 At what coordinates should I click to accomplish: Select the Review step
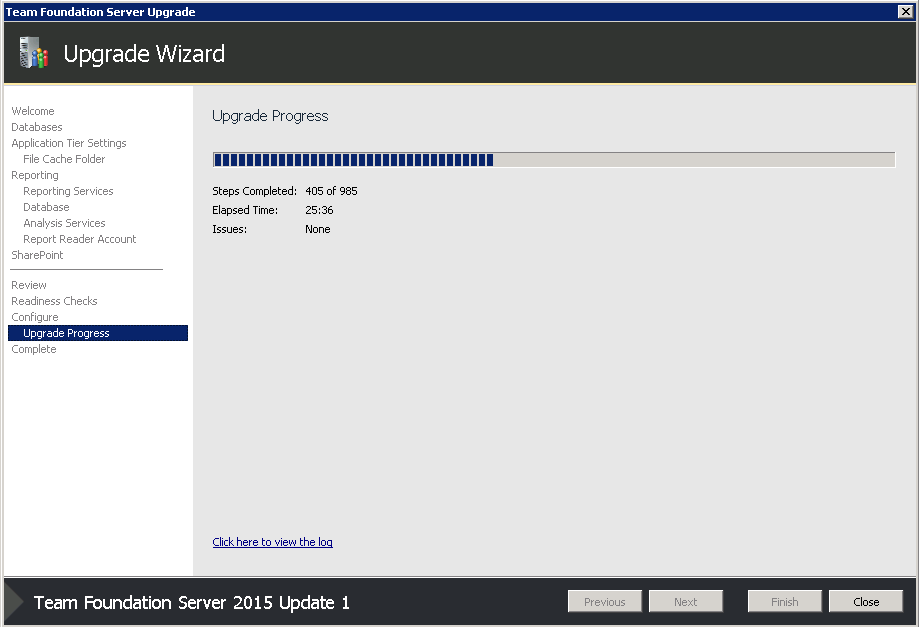pos(29,285)
